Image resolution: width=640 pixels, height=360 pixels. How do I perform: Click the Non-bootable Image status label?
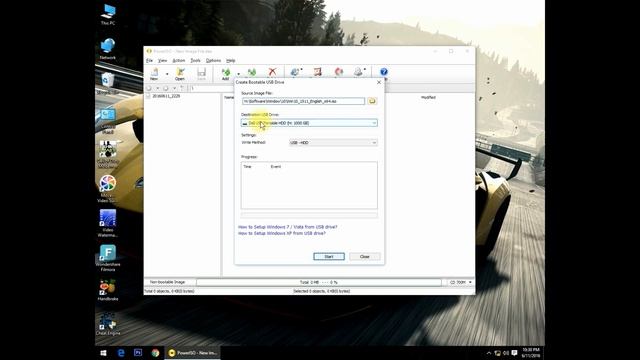tap(167, 282)
